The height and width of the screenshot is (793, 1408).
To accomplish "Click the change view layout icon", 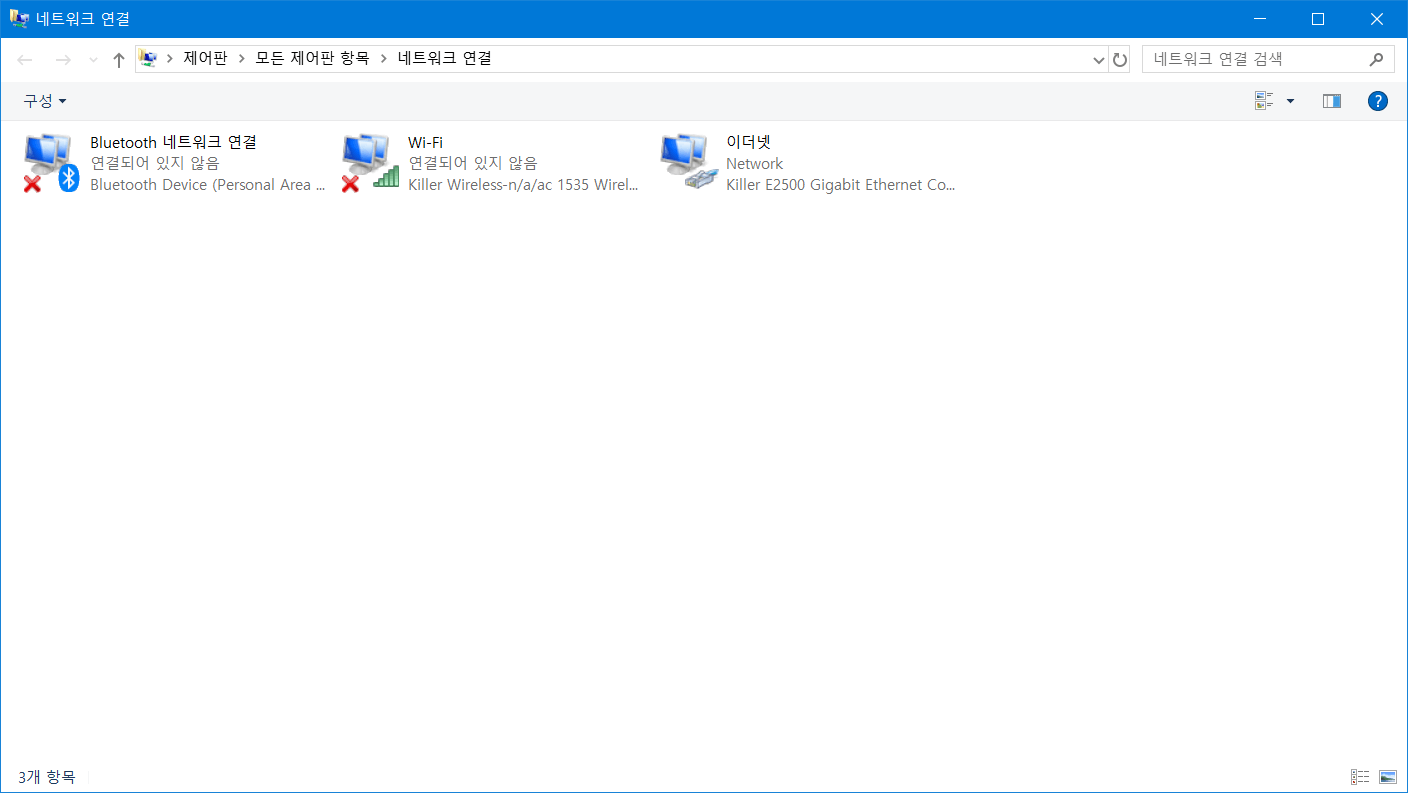I will tap(1264, 101).
